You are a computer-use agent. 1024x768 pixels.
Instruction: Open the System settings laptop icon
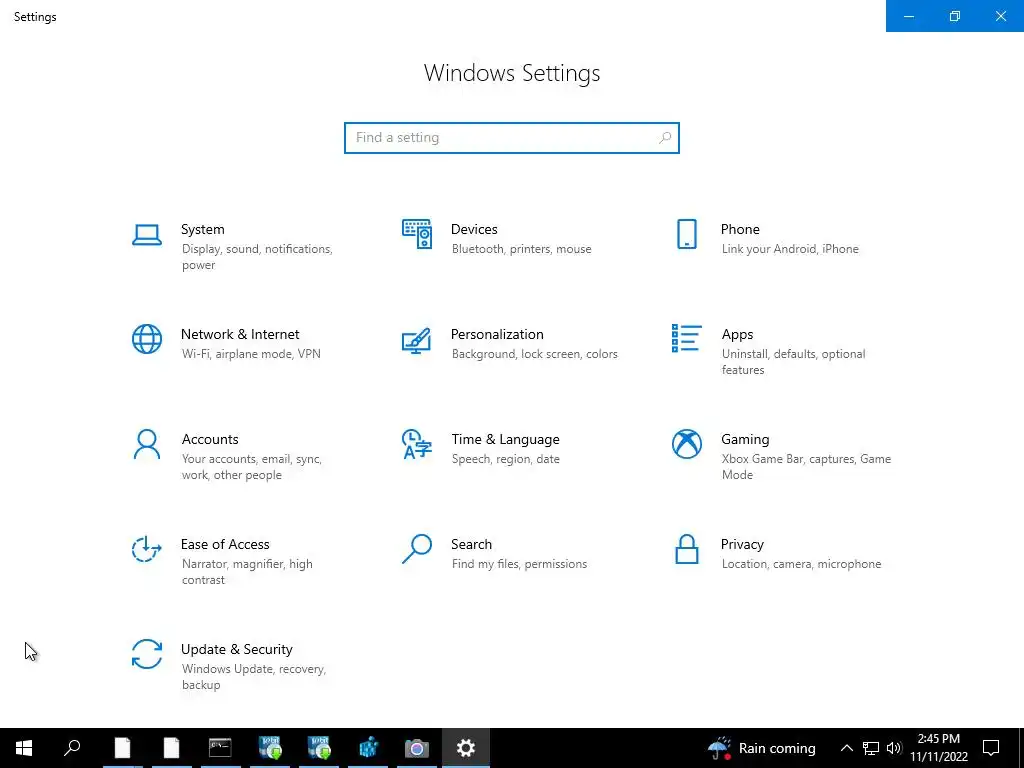[147, 235]
